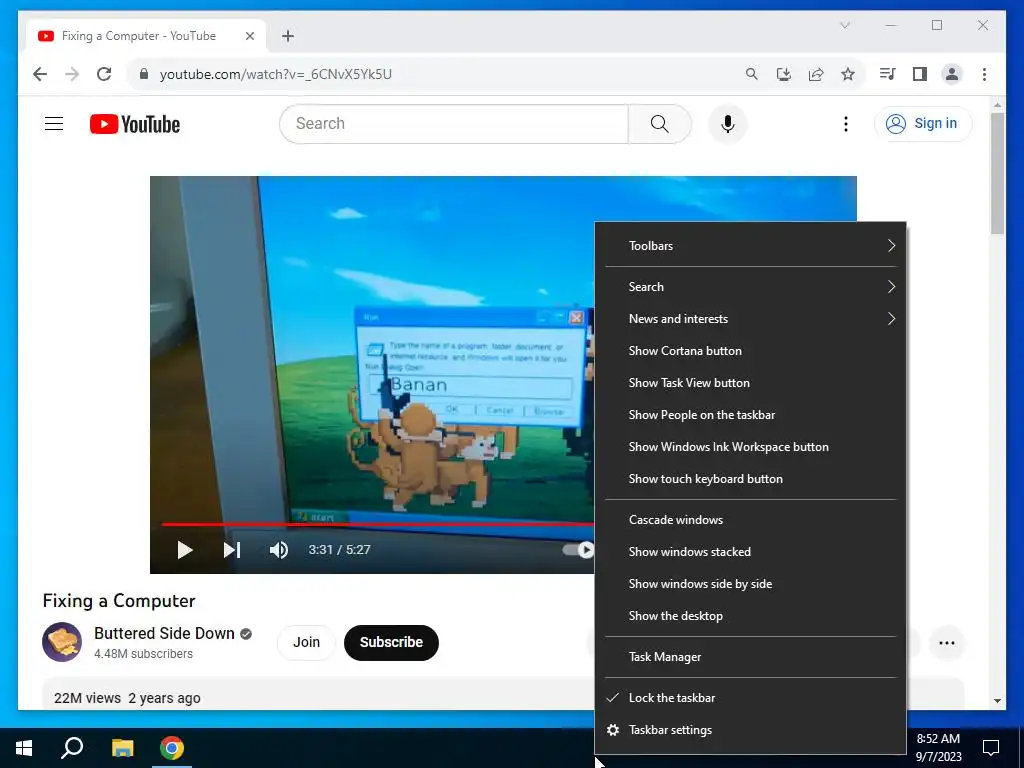Expand the Toolbars submenu
Viewport: 1024px width, 768px height.
(750, 246)
